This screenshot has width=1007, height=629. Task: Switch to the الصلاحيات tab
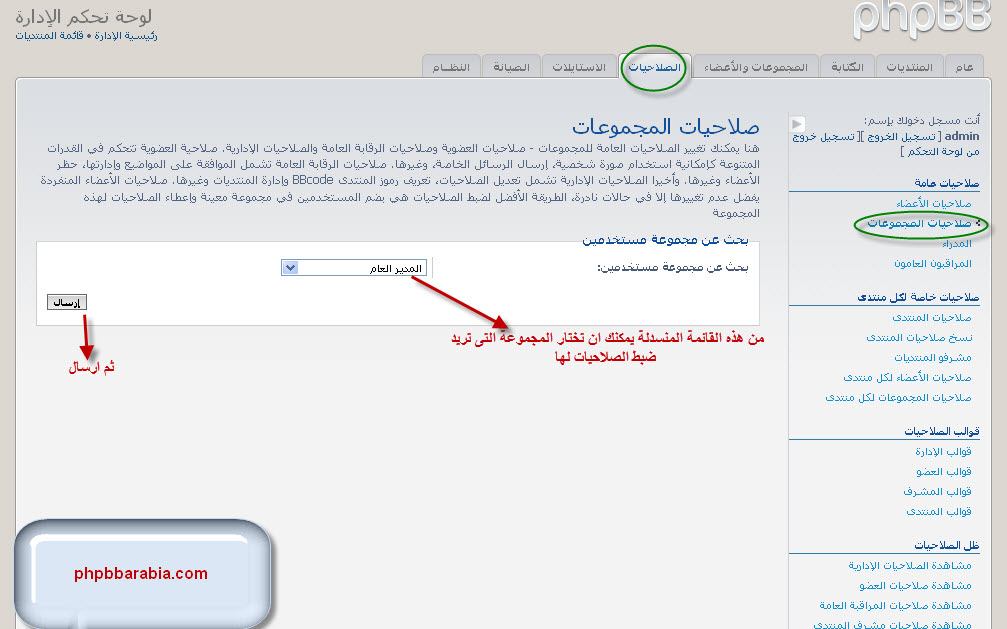coord(654,67)
